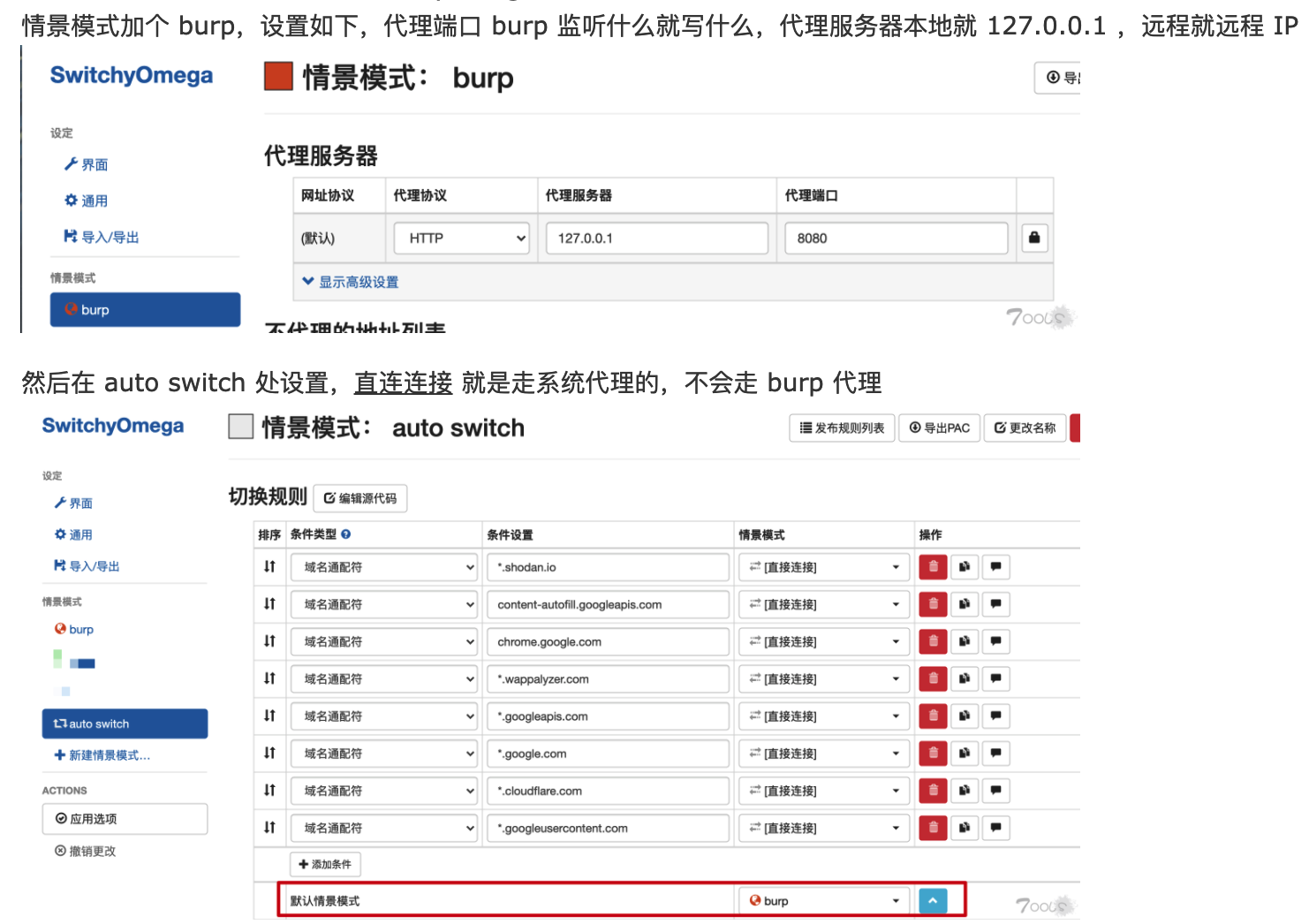Delete the *.cloudflare.com rule
Image resolution: width=1309 pixels, height=924 pixels.
tap(933, 791)
